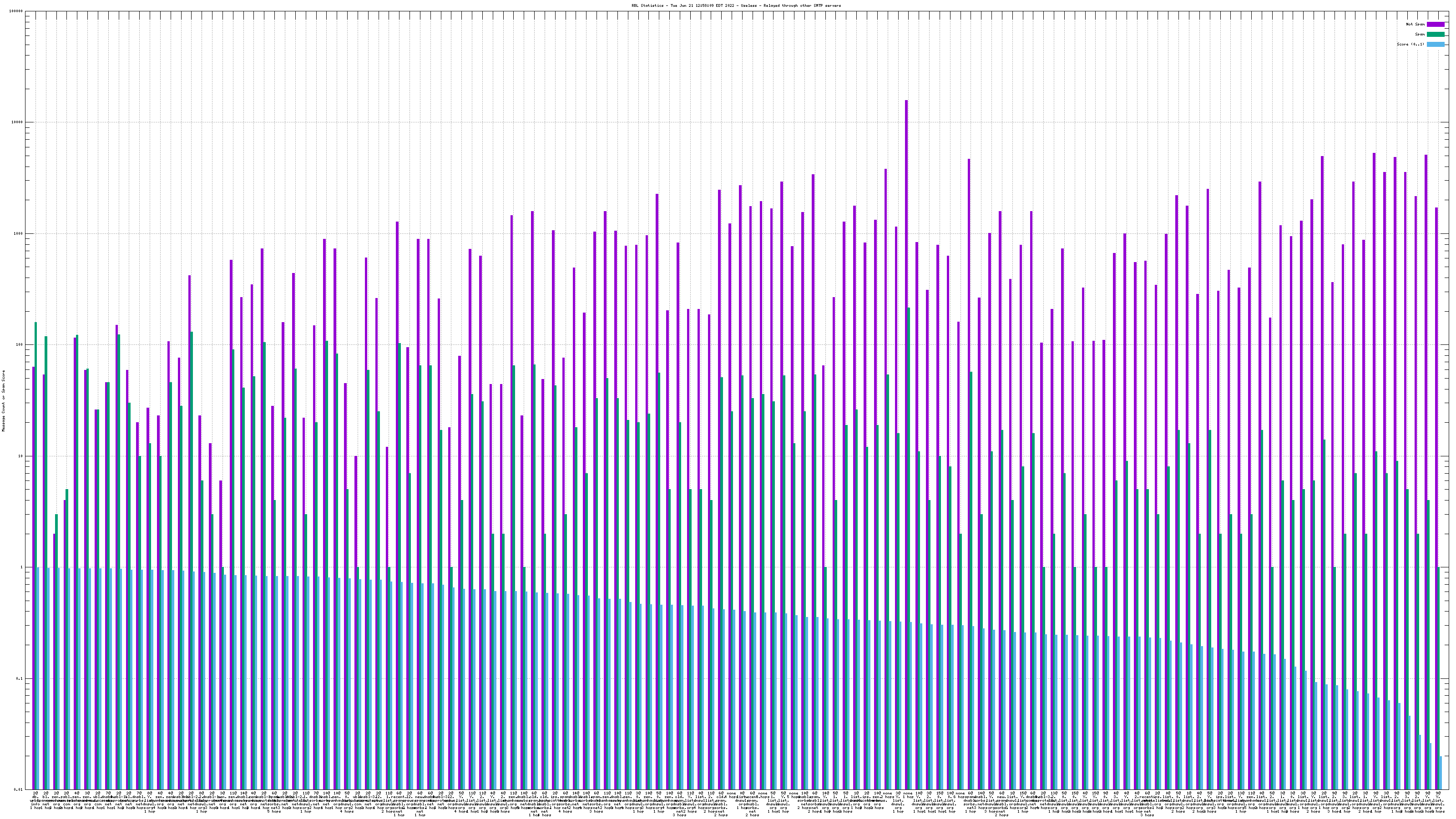Screen dimensions: 1456x819
Task: Click the 'Score (0..1)' legend text
Action: (1411, 44)
